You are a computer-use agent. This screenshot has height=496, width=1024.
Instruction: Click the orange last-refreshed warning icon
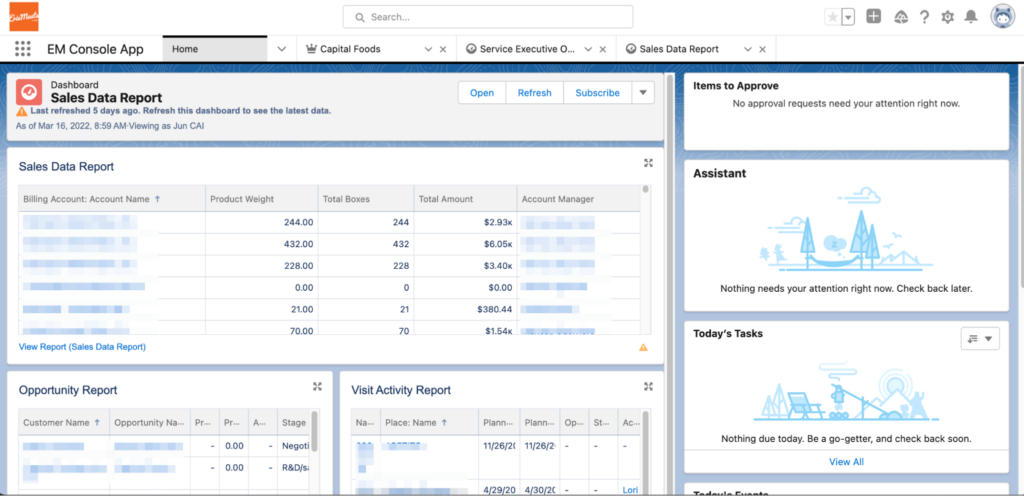[22, 111]
